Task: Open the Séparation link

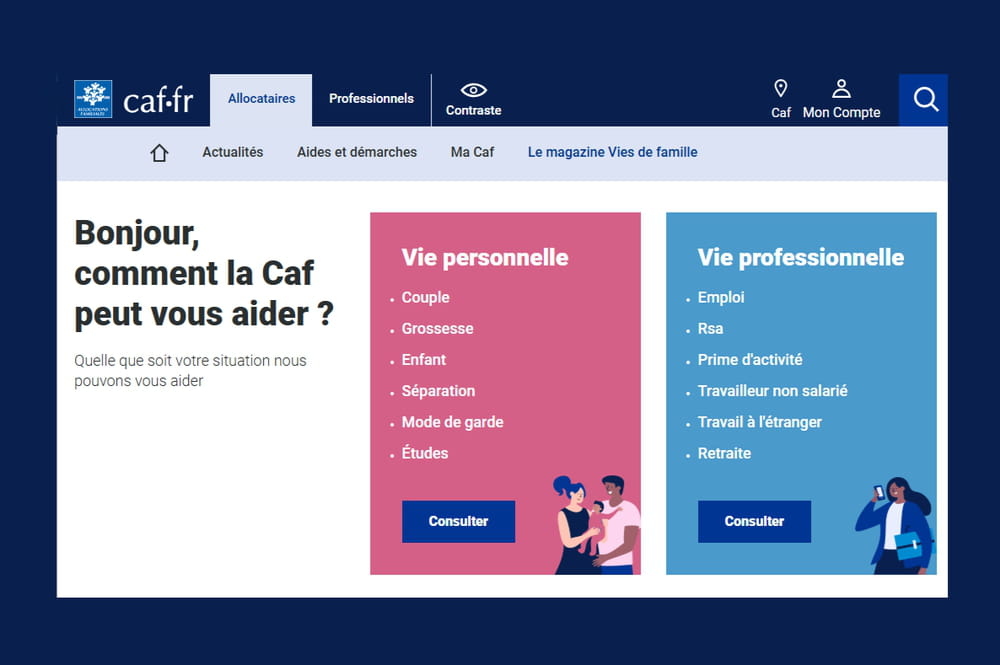Action: [x=438, y=391]
